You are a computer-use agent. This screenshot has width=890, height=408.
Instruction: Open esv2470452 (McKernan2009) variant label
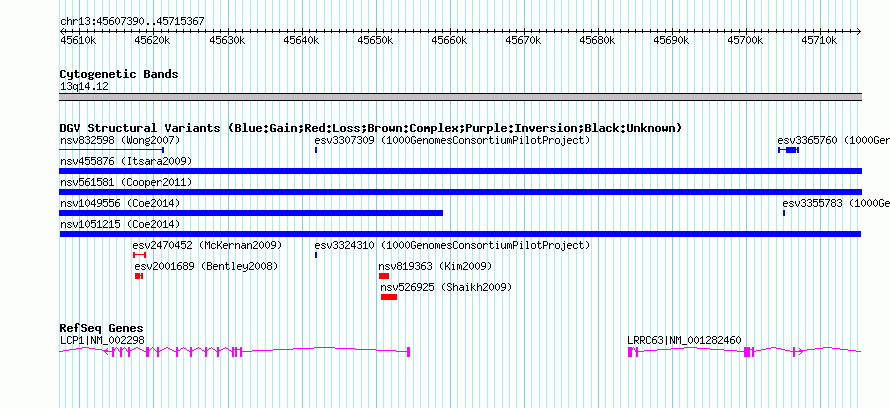pos(207,245)
